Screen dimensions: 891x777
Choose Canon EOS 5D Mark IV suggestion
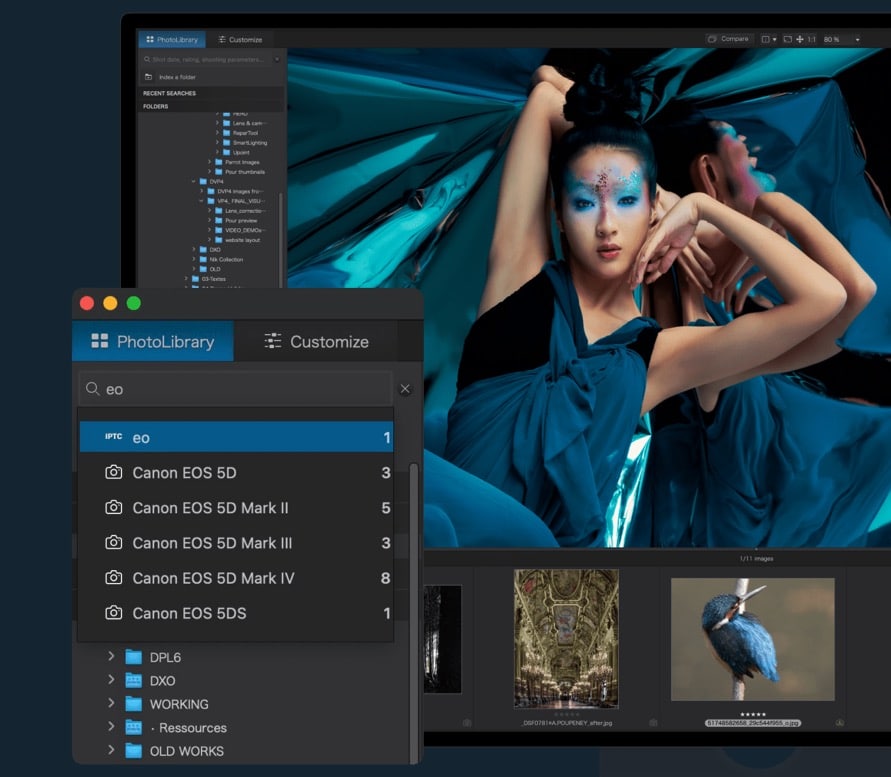pos(213,578)
